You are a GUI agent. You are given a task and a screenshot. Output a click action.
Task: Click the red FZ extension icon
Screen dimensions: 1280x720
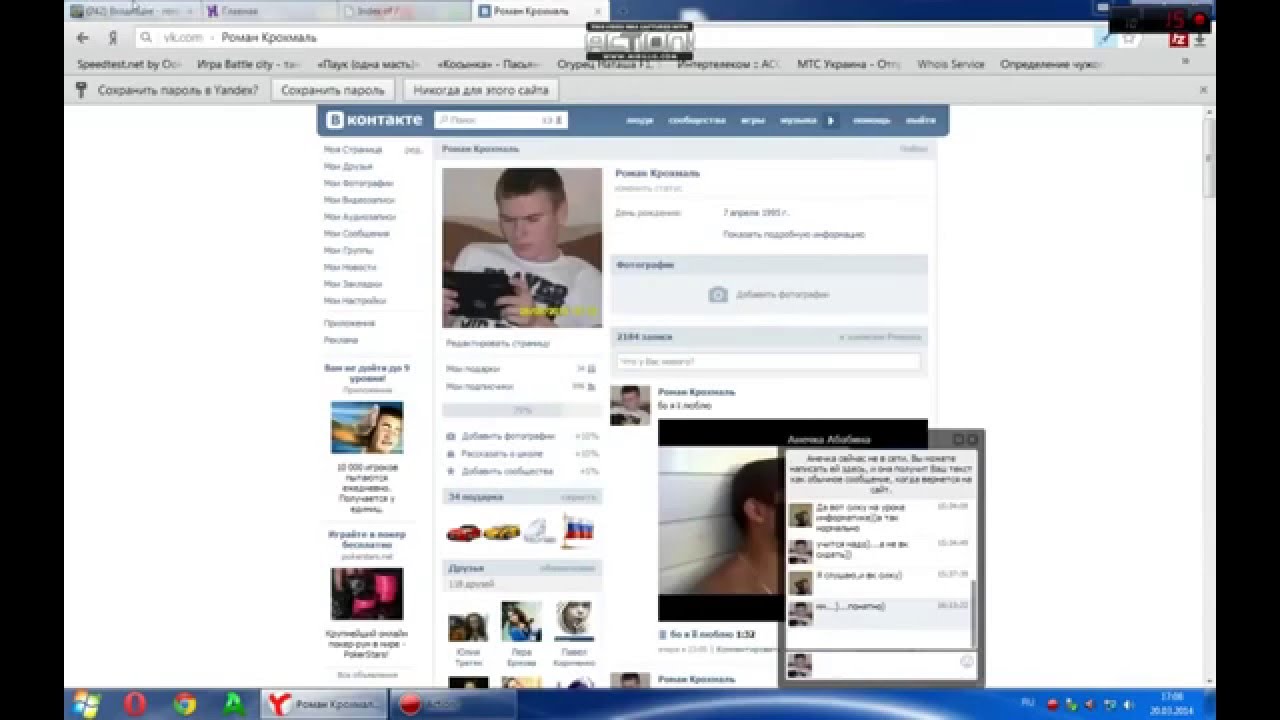[1178, 39]
